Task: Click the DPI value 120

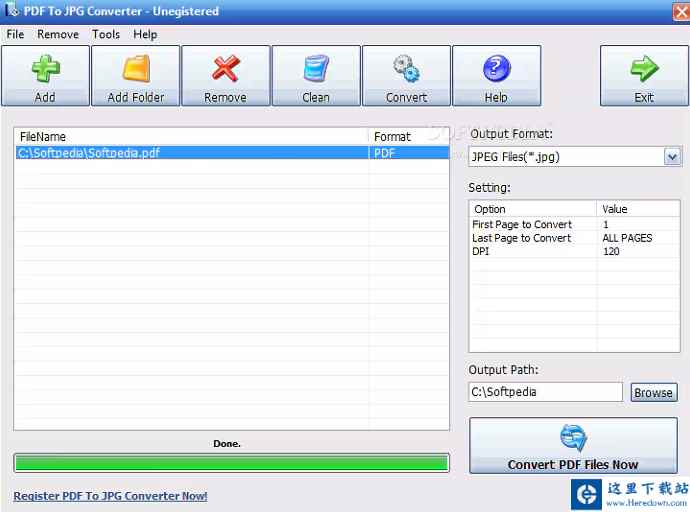Action: click(x=611, y=251)
